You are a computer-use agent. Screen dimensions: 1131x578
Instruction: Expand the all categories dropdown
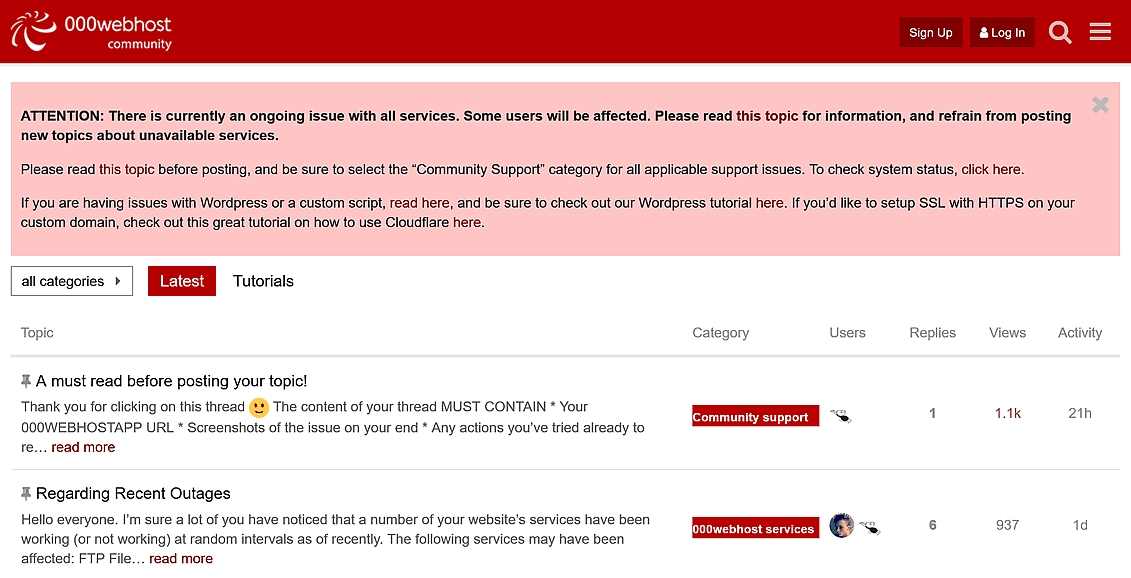72,281
